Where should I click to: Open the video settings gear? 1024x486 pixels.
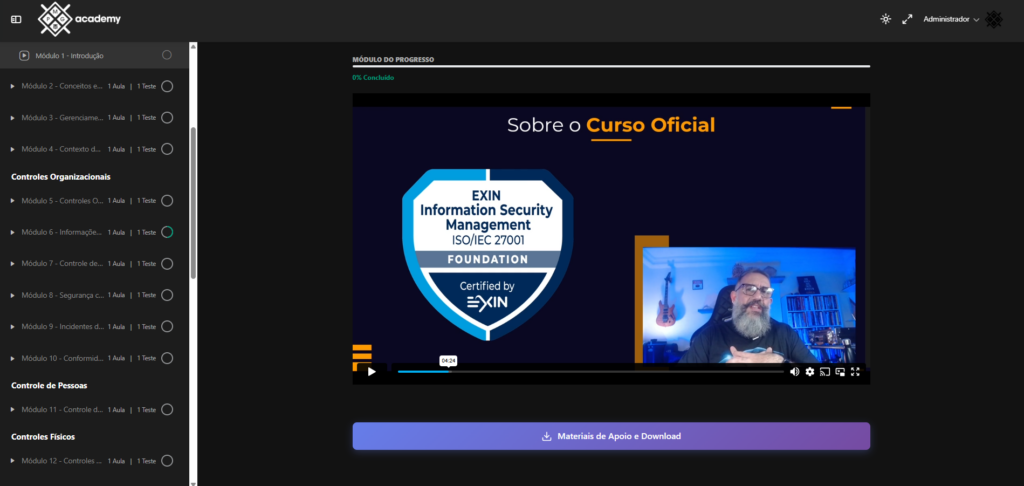click(810, 372)
